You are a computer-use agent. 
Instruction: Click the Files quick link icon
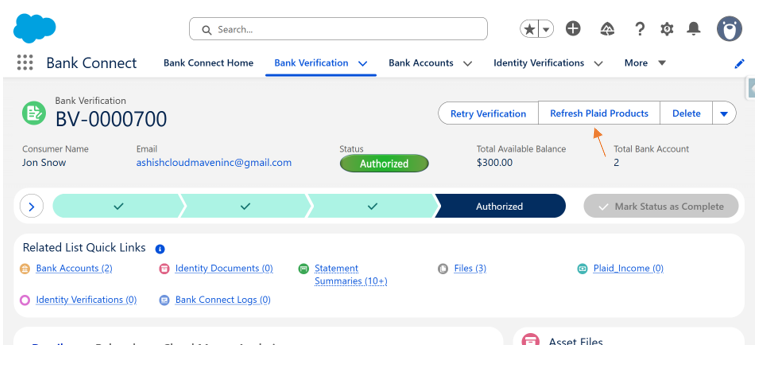coord(443,269)
